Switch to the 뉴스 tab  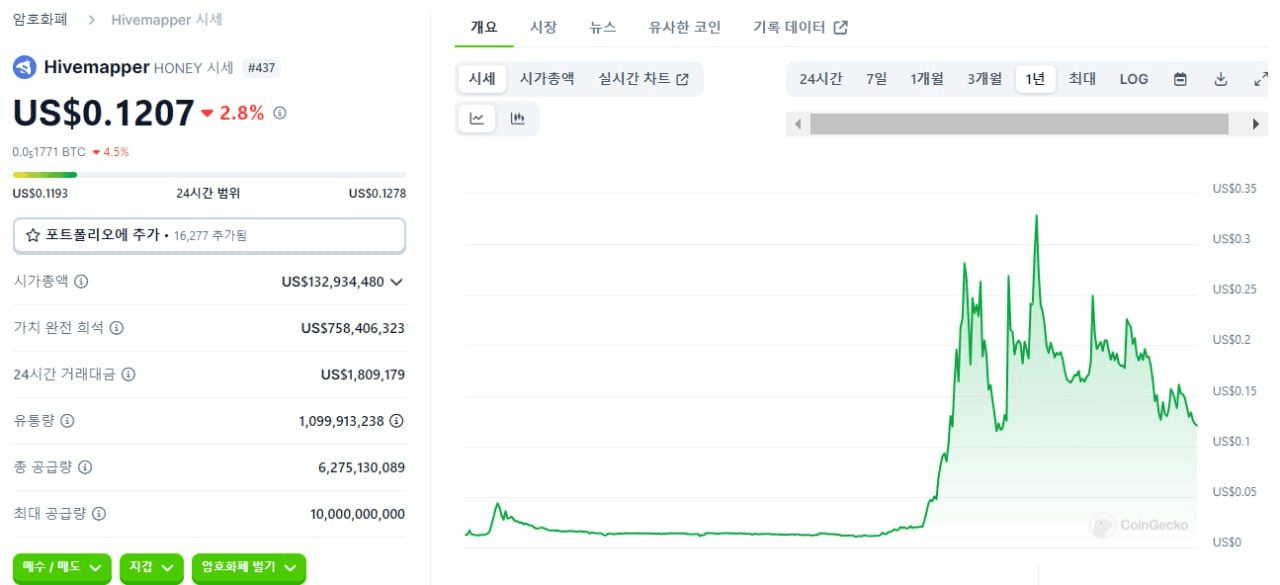coord(603,27)
